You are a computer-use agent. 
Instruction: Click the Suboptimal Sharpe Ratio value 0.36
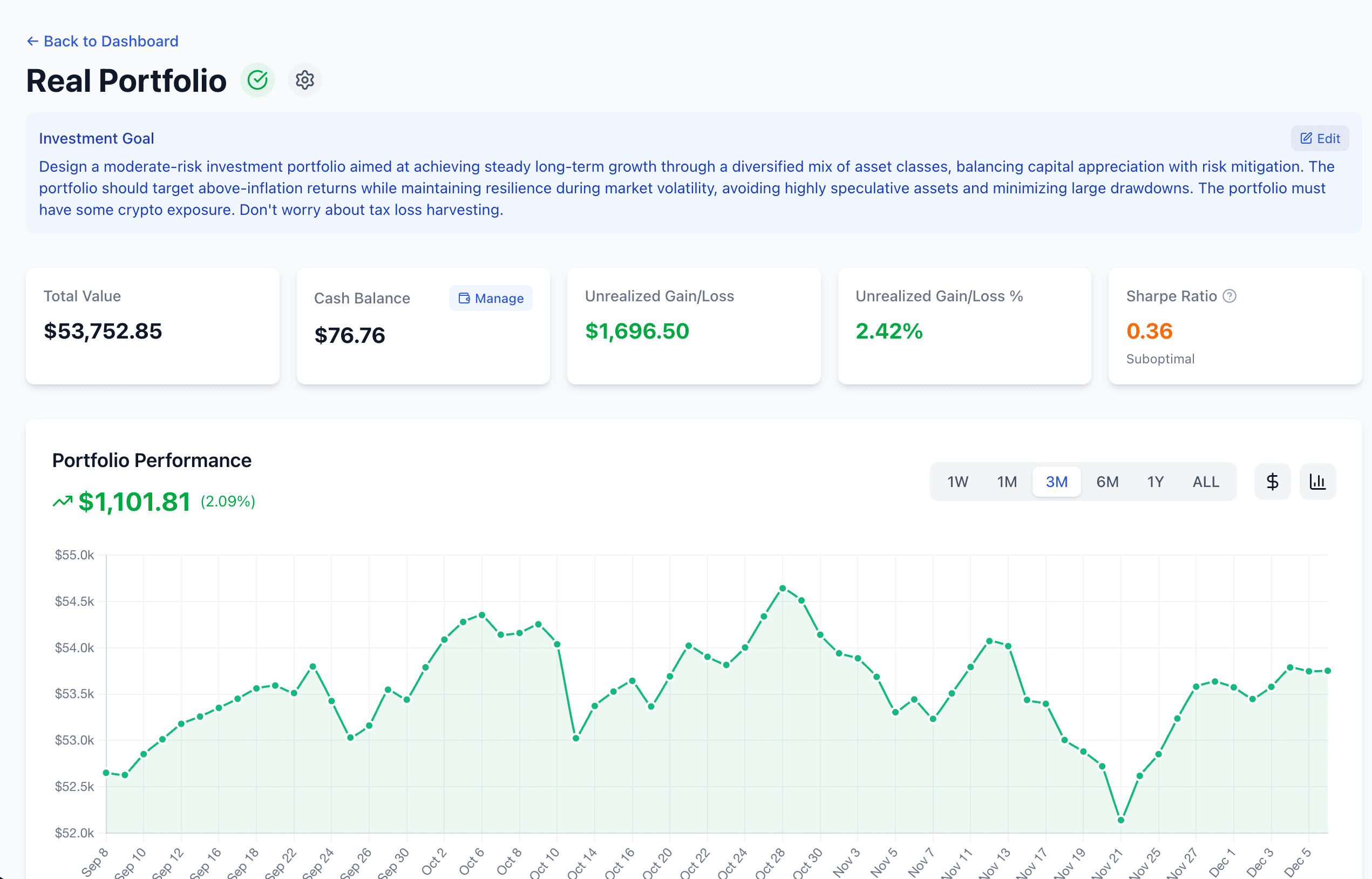click(x=1150, y=331)
